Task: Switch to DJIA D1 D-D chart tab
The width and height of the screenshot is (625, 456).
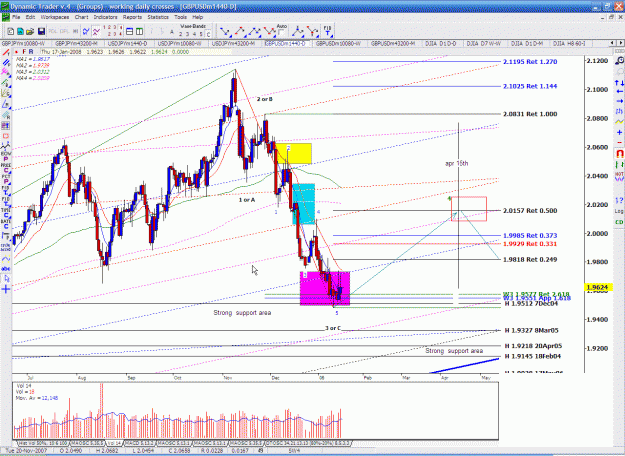Action: click(440, 43)
